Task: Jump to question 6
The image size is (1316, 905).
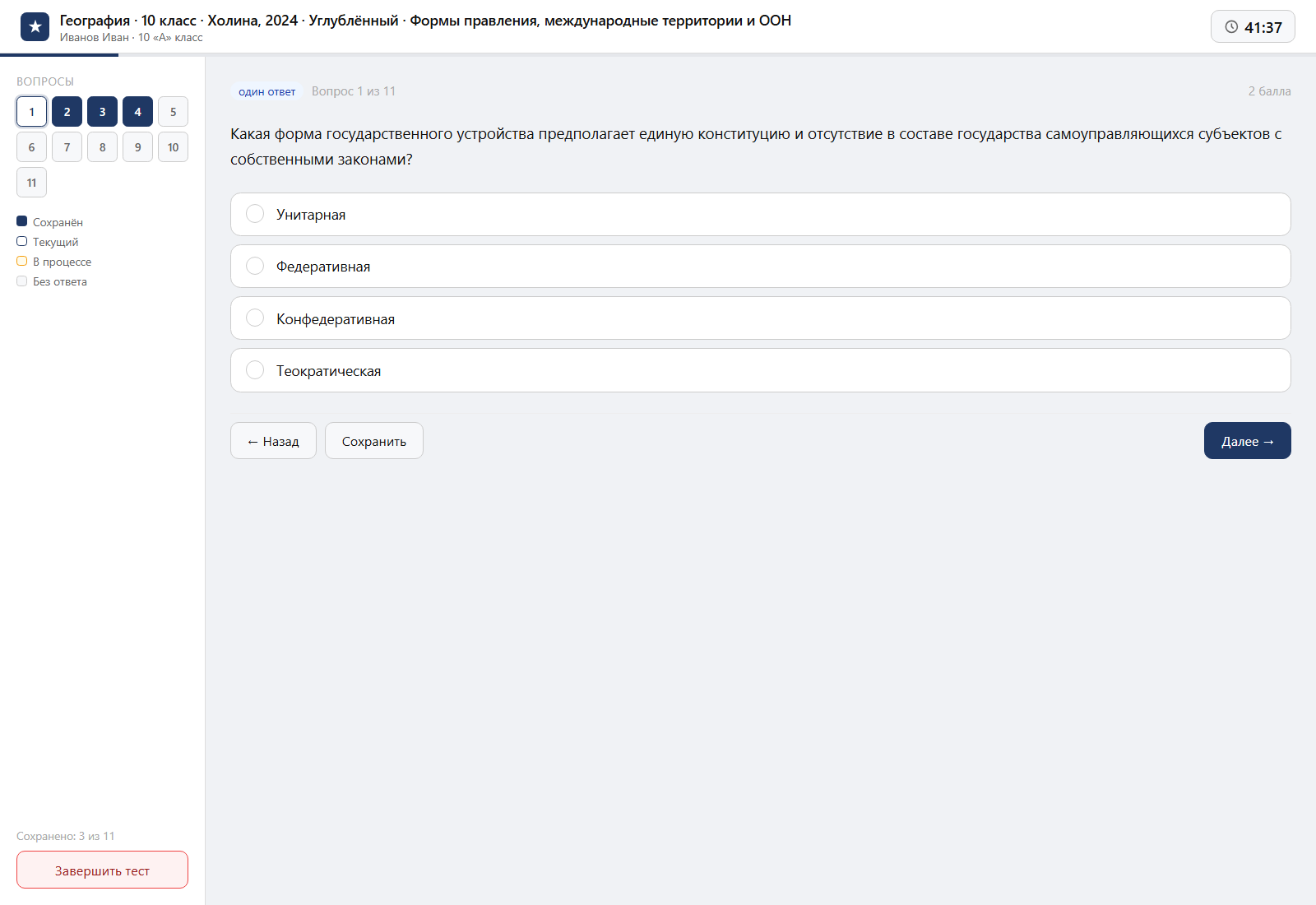Action: click(31, 147)
